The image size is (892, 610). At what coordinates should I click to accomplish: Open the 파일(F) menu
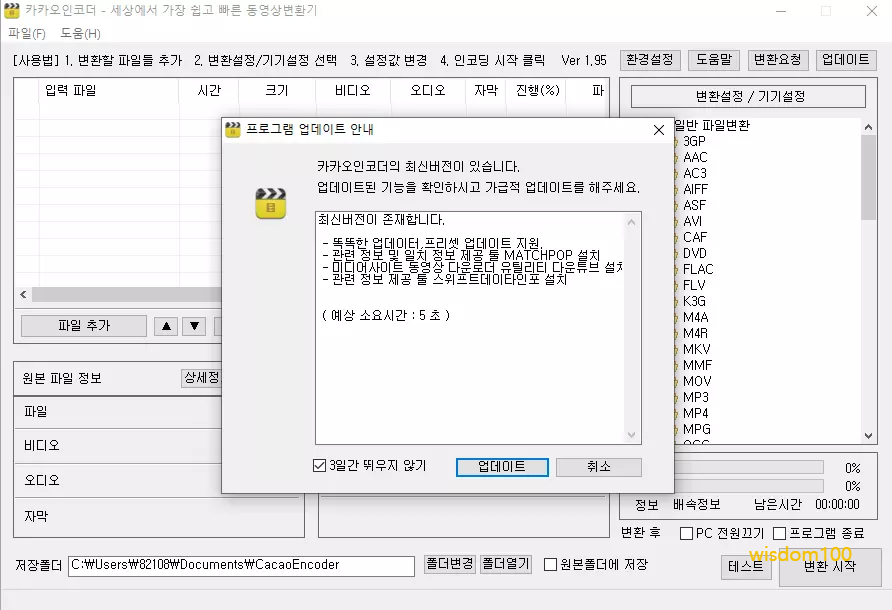[x=27, y=33]
